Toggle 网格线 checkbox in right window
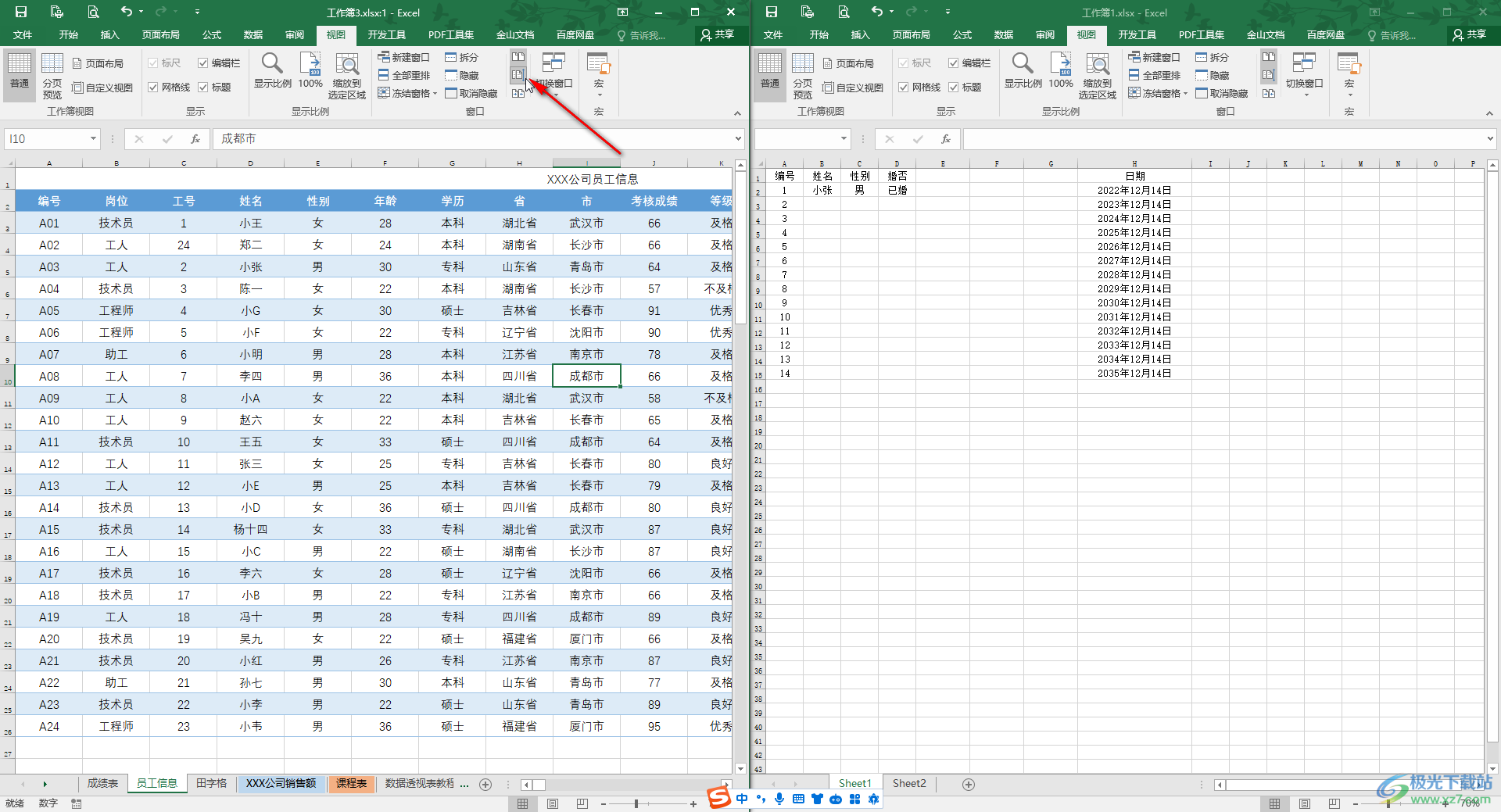 tap(919, 88)
